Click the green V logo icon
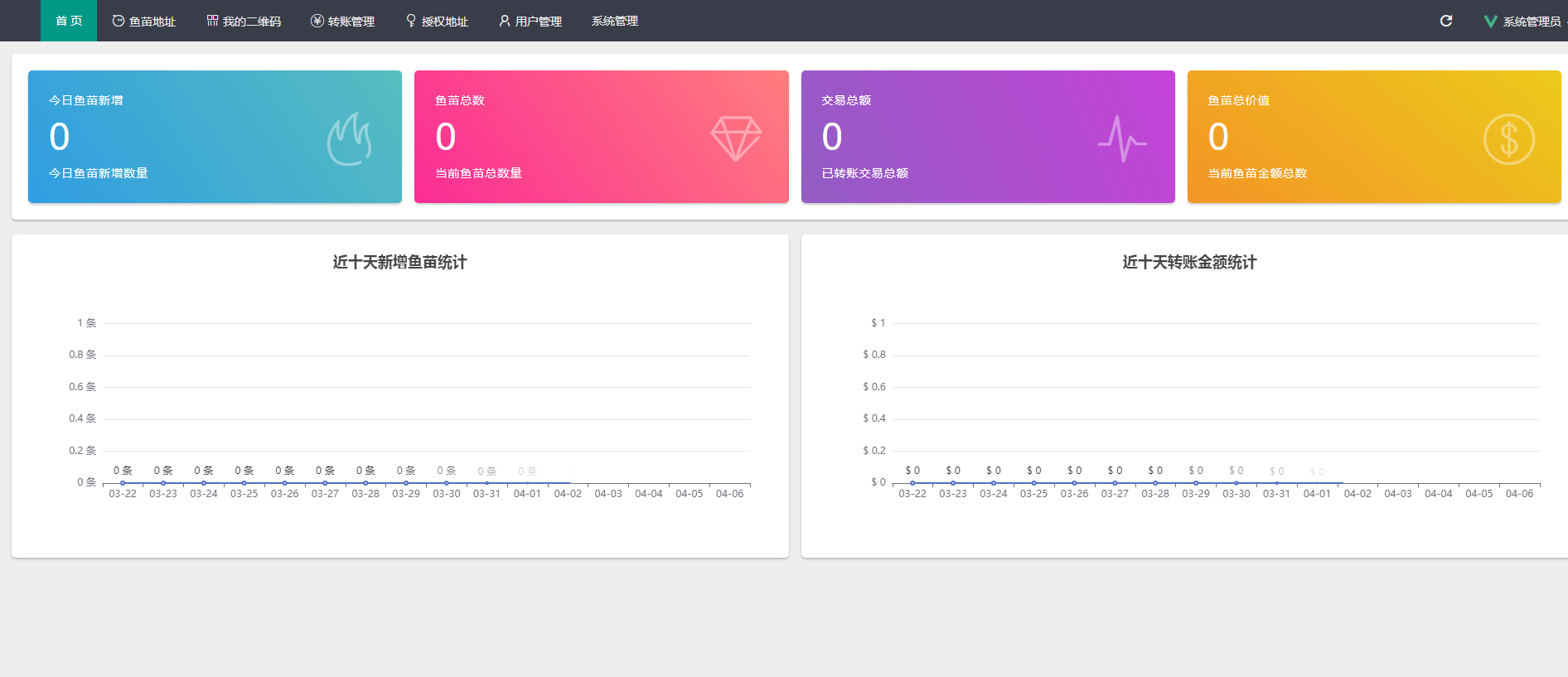The image size is (1568, 677). point(1490,22)
